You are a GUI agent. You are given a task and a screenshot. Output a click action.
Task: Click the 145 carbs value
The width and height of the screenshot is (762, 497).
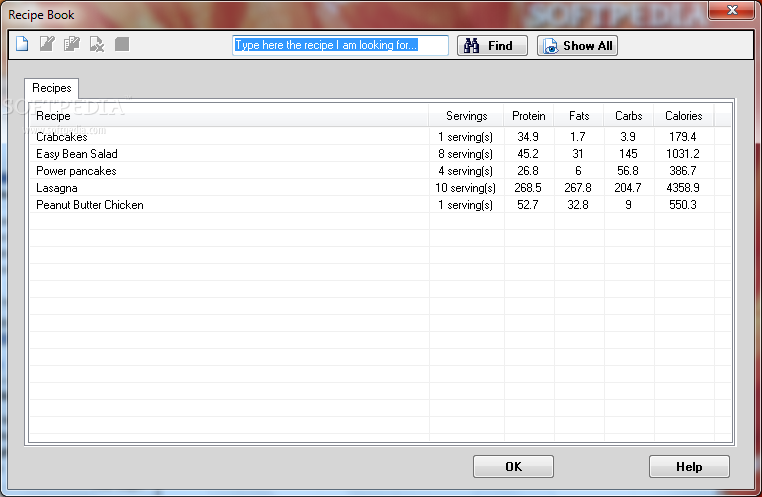click(x=628, y=154)
